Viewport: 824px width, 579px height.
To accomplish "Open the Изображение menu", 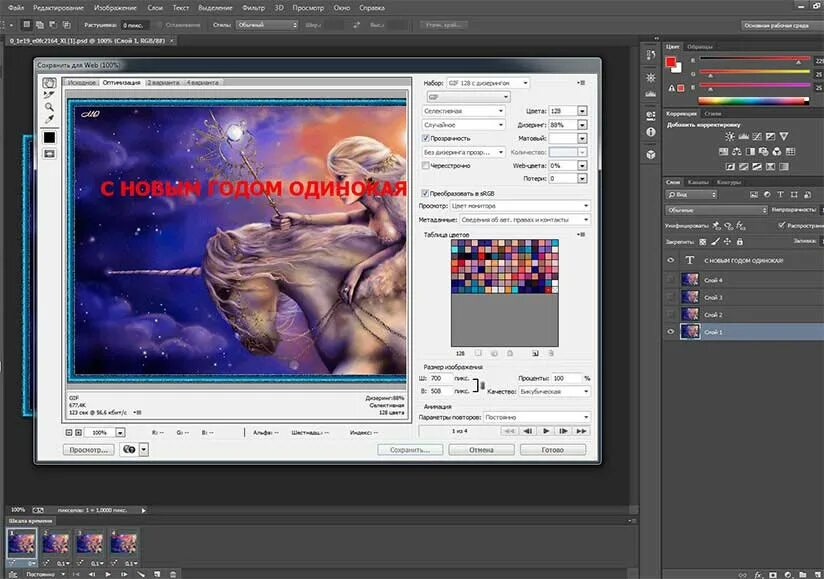I will tap(115, 8).
